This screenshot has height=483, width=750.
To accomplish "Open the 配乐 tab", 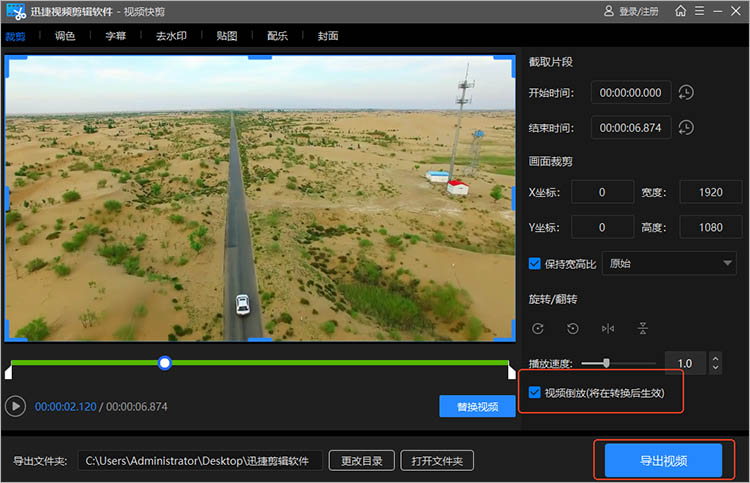I will [277, 36].
